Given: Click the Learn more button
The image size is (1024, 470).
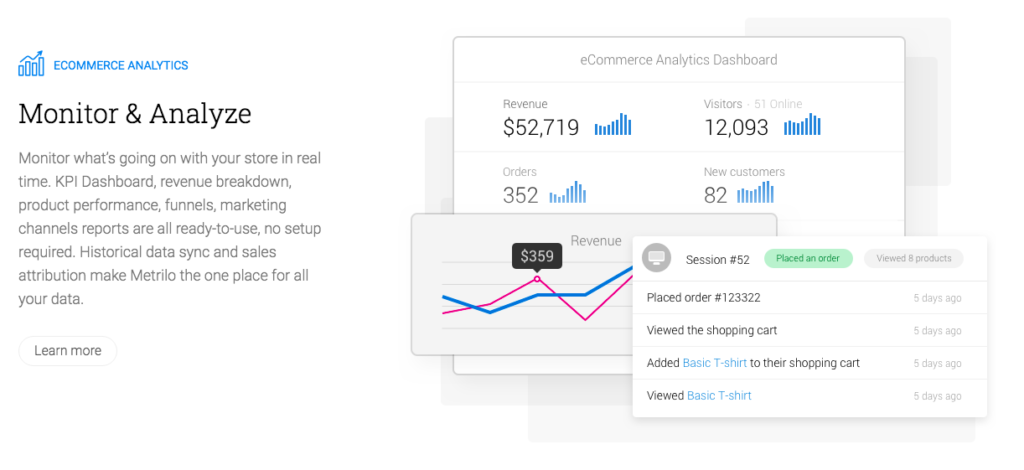Looking at the screenshot, I should coord(67,351).
